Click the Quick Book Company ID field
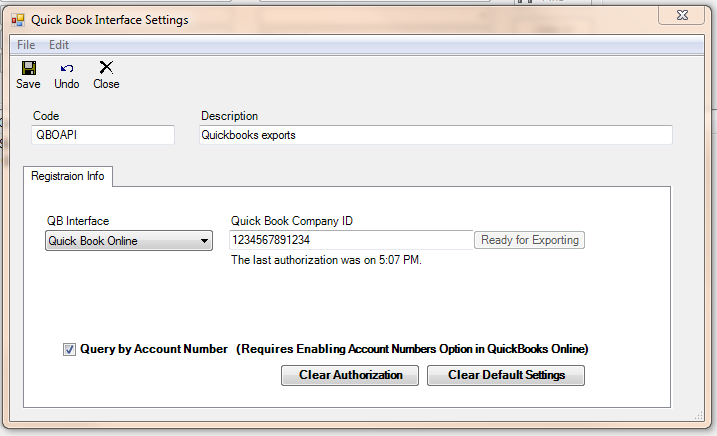The image size is (717, 436). click(x=351, y=240)
